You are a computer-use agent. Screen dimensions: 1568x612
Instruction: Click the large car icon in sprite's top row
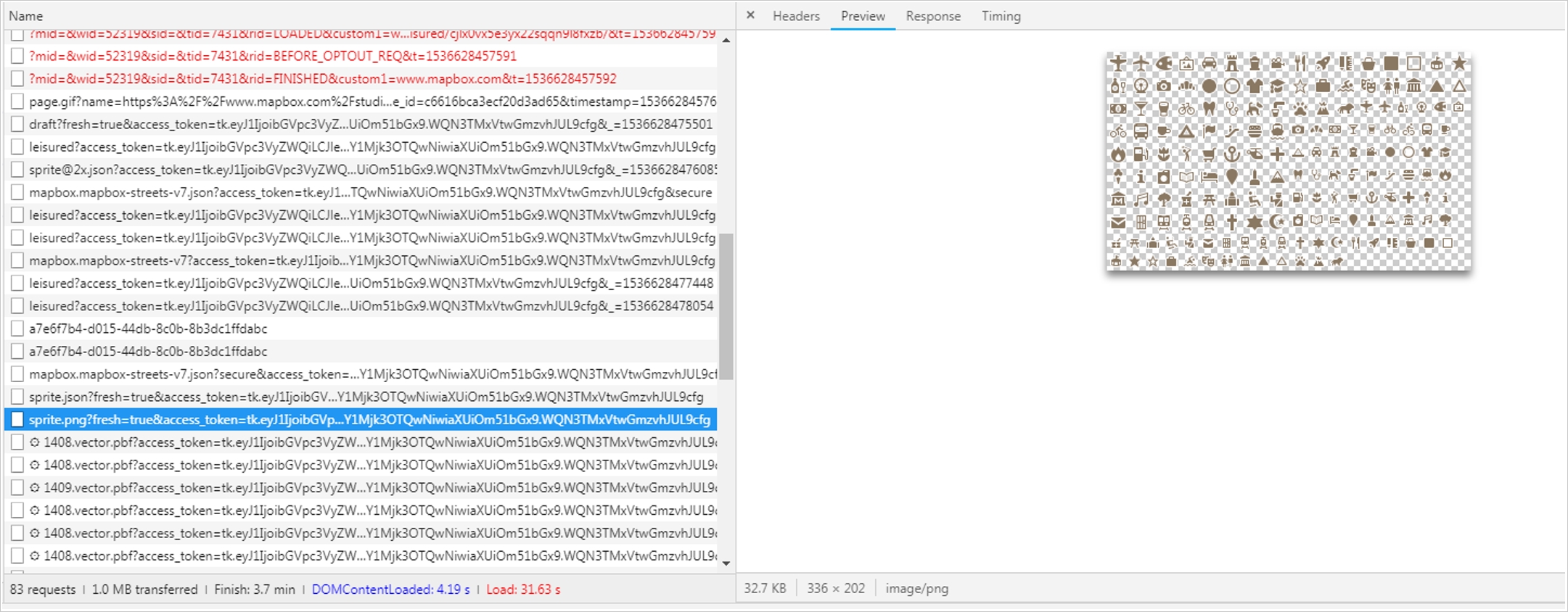coord(1209,64)
